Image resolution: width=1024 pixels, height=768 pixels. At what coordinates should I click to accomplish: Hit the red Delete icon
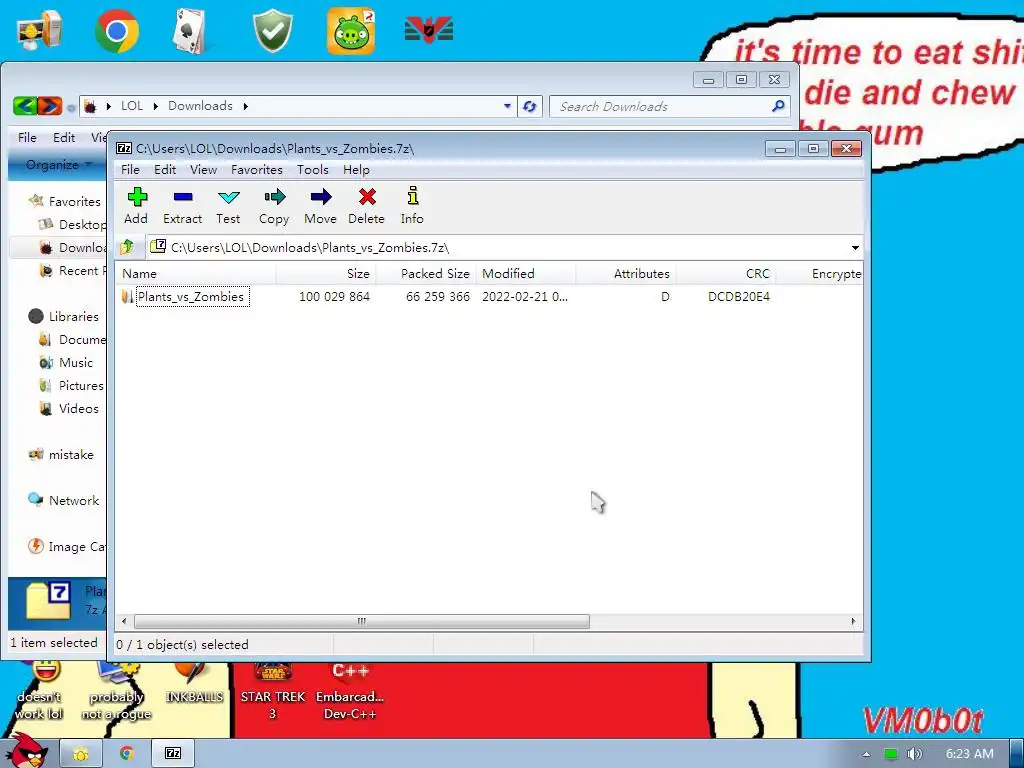366,206
